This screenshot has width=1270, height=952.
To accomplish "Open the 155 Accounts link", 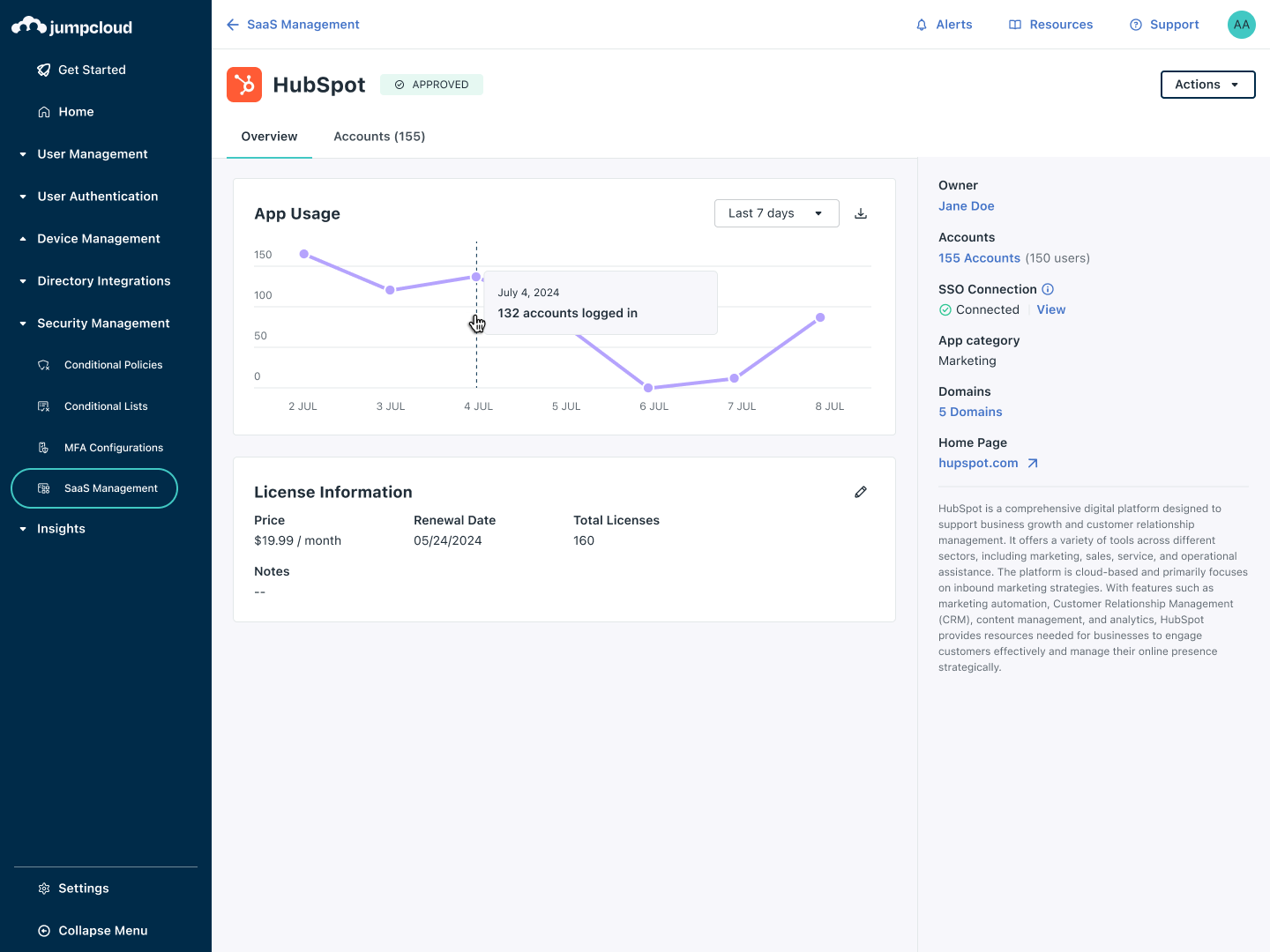I will tap(979, 258).
